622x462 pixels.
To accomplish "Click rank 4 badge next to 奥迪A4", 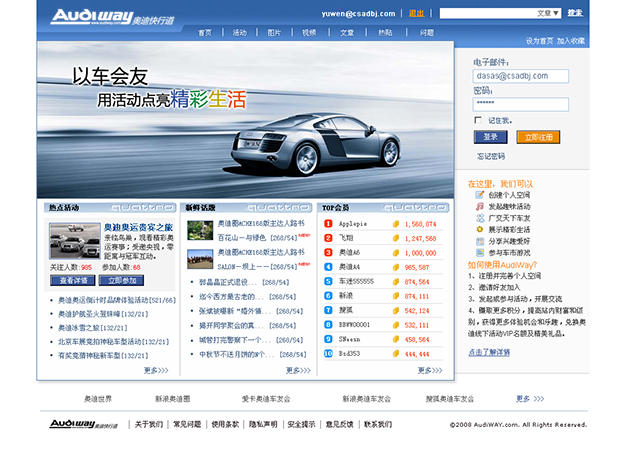I will coord(328,267).
